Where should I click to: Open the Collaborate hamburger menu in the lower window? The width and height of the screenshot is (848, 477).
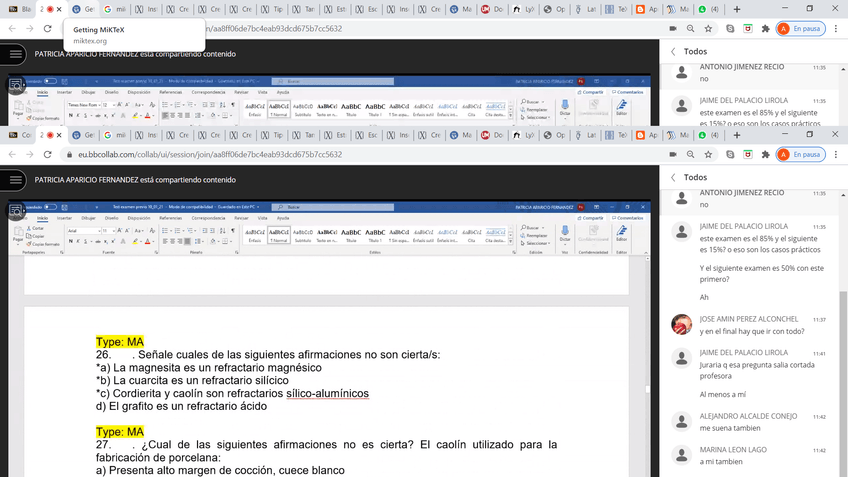(x=16, y=181)
